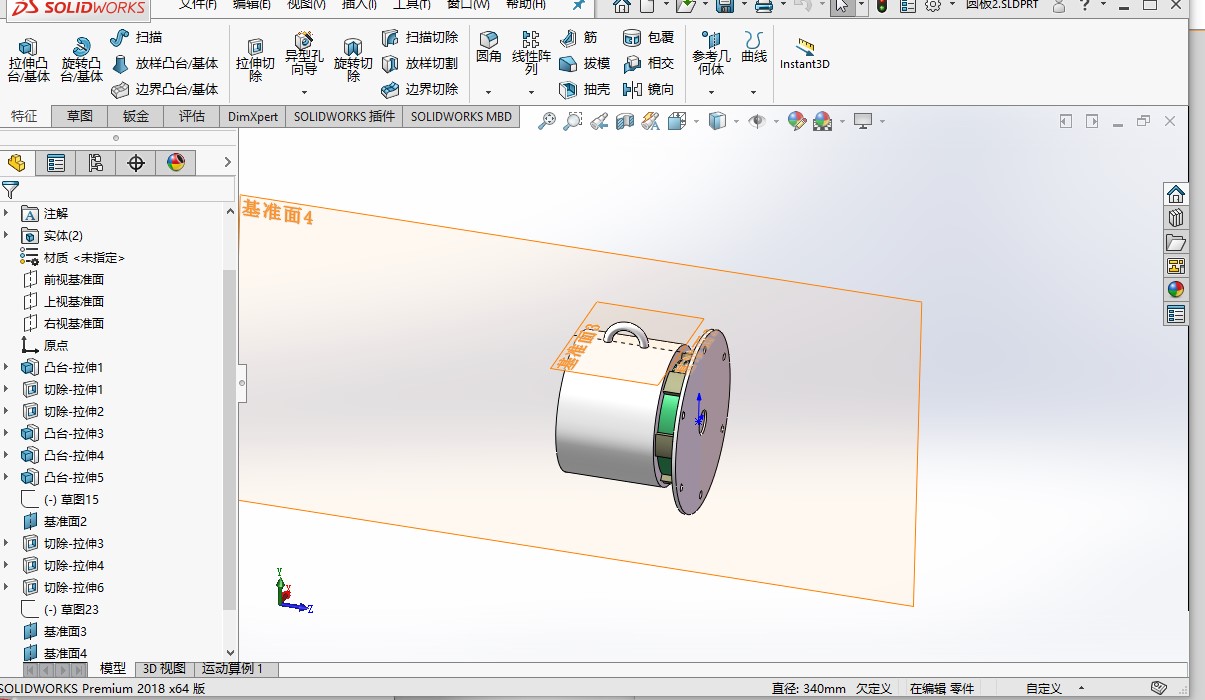1205x700 pixels.
Task: Choose the 边界切除 boundary cut tool
Action: 419,89
